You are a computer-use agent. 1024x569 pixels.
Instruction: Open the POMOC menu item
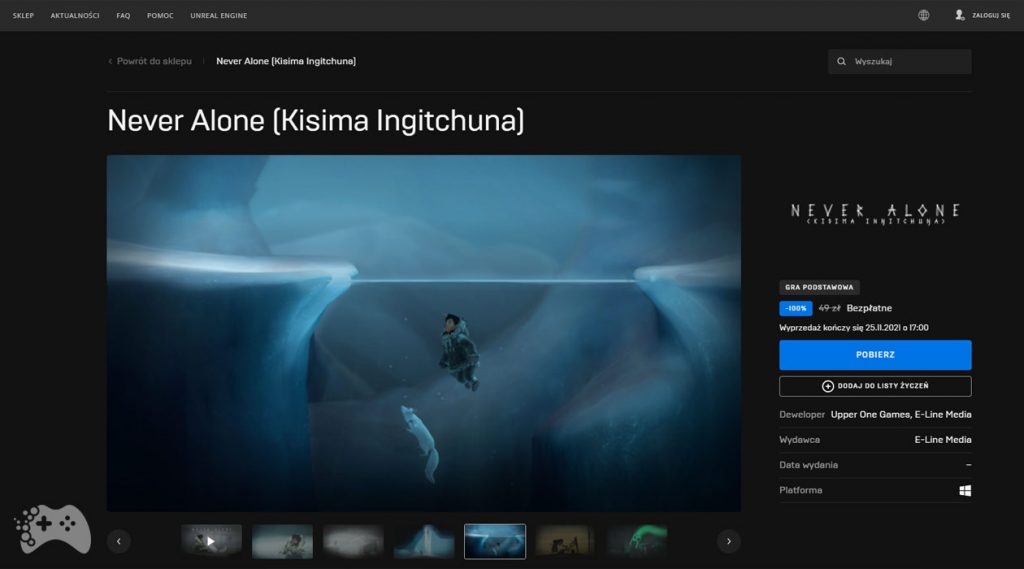coord(160,16)
